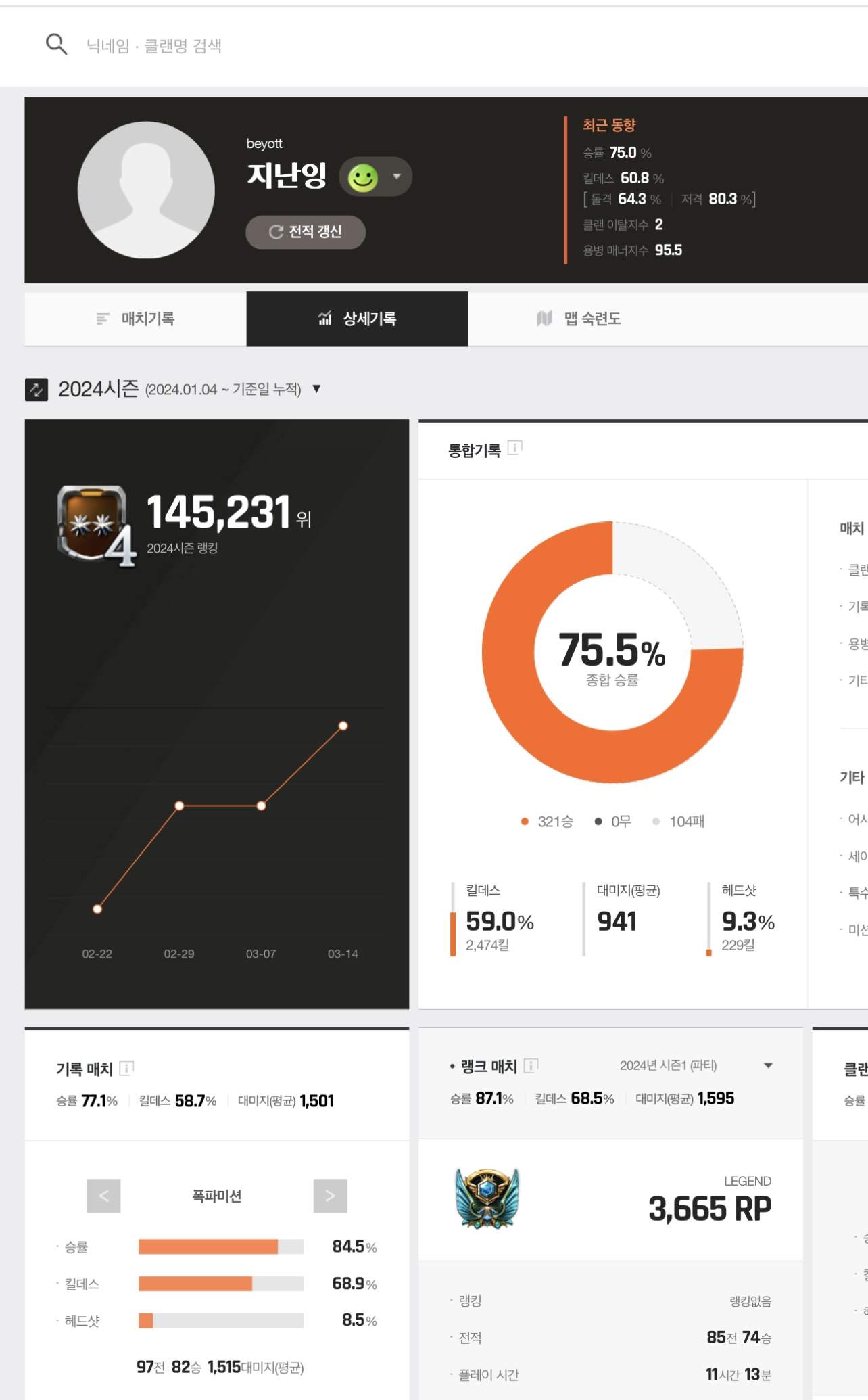Screen dimensions: 868x1400
Task: Click the 03-14 point on ranking graph
Action: (343, 726)
